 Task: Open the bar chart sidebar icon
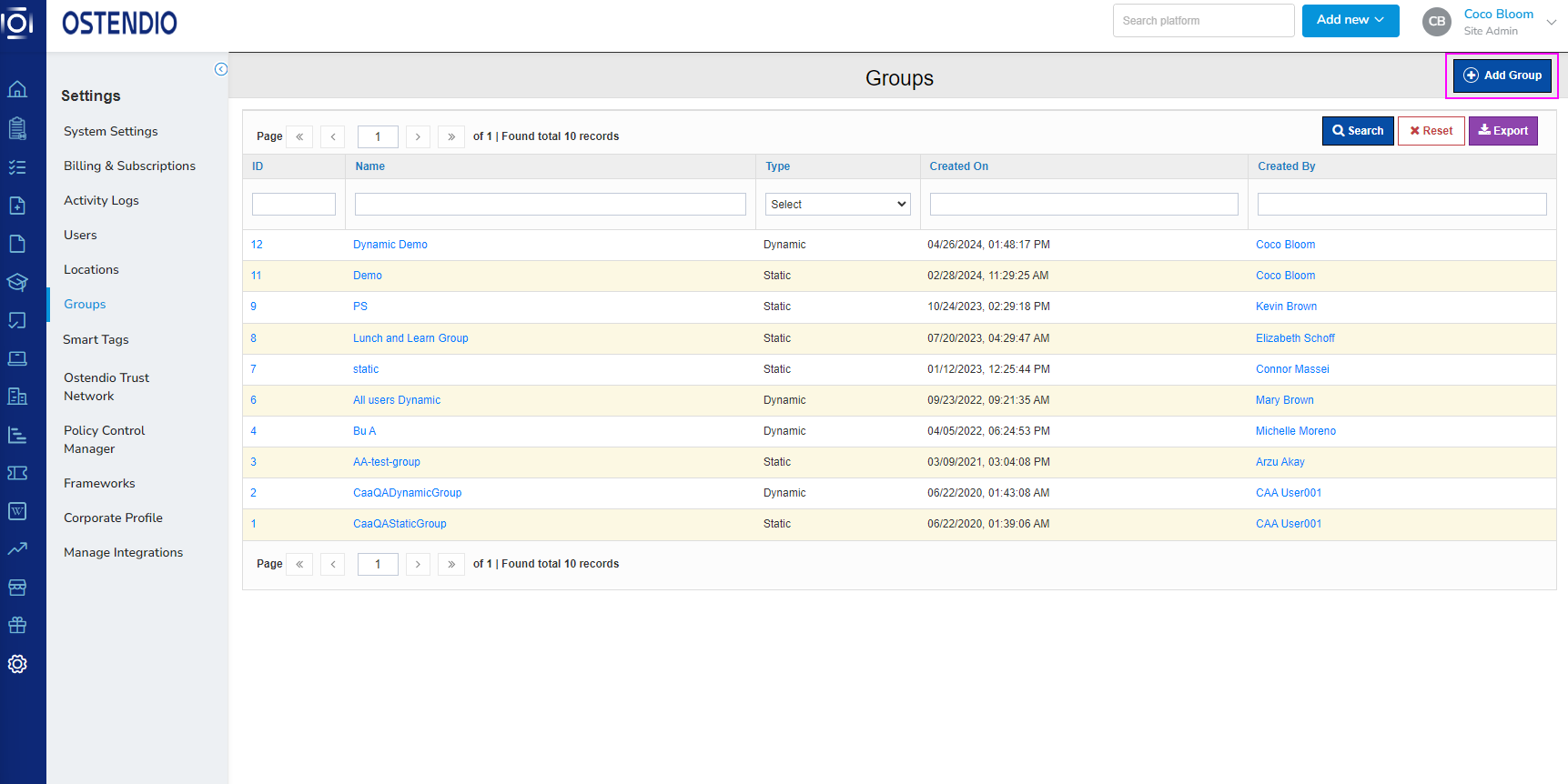point(17,435)
